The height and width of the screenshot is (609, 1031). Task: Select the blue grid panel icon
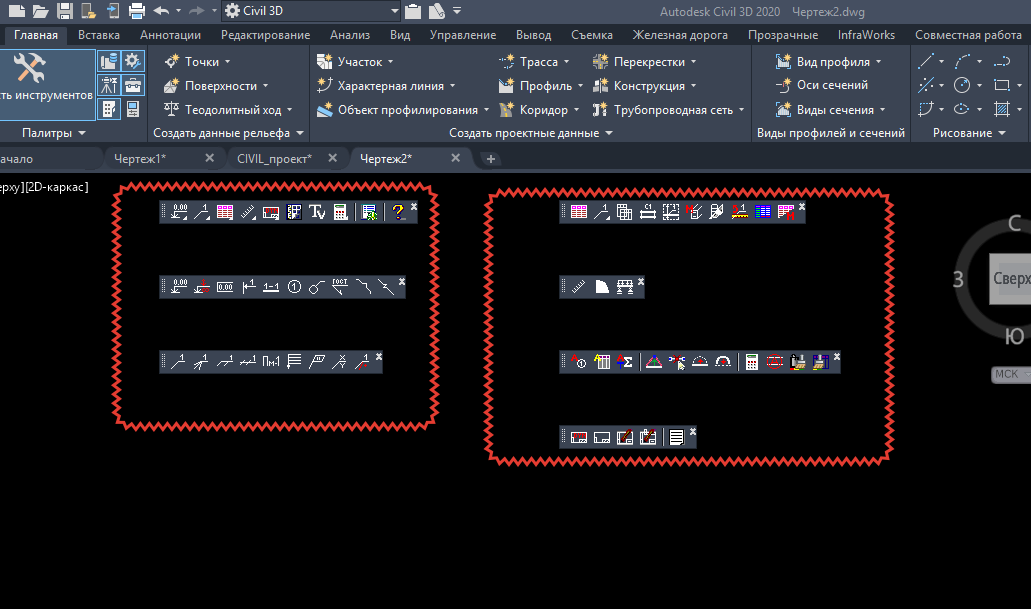(294, 212)
